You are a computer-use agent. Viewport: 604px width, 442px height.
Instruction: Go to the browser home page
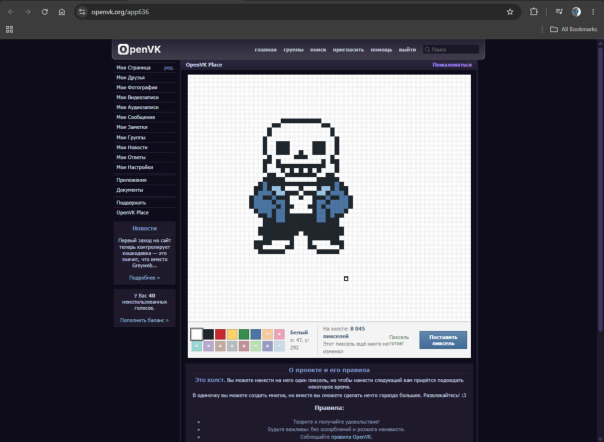click(x=62, y=12)
